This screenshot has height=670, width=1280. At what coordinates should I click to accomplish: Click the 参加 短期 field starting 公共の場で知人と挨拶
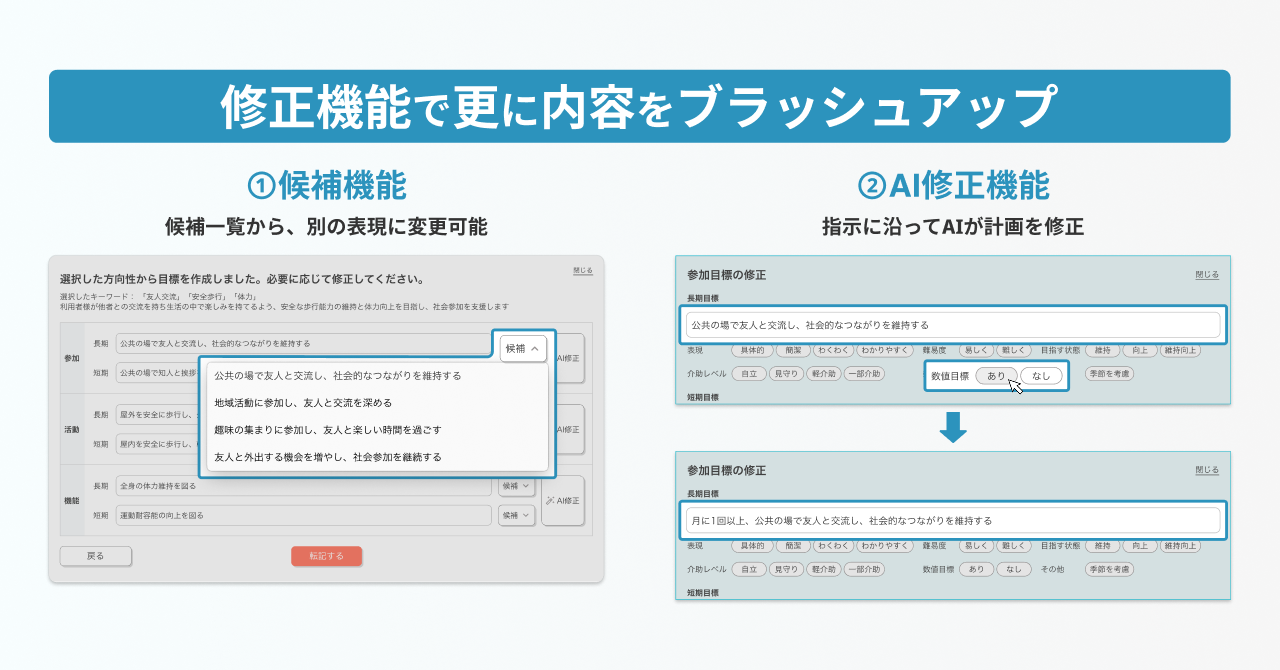click(157, 373)
